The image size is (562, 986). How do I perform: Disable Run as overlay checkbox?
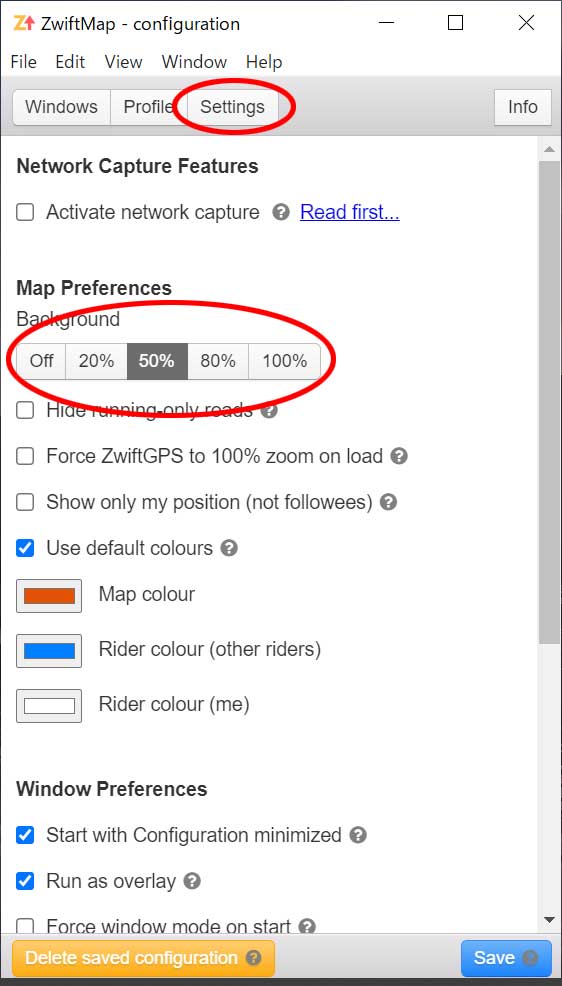pos(25,881)
